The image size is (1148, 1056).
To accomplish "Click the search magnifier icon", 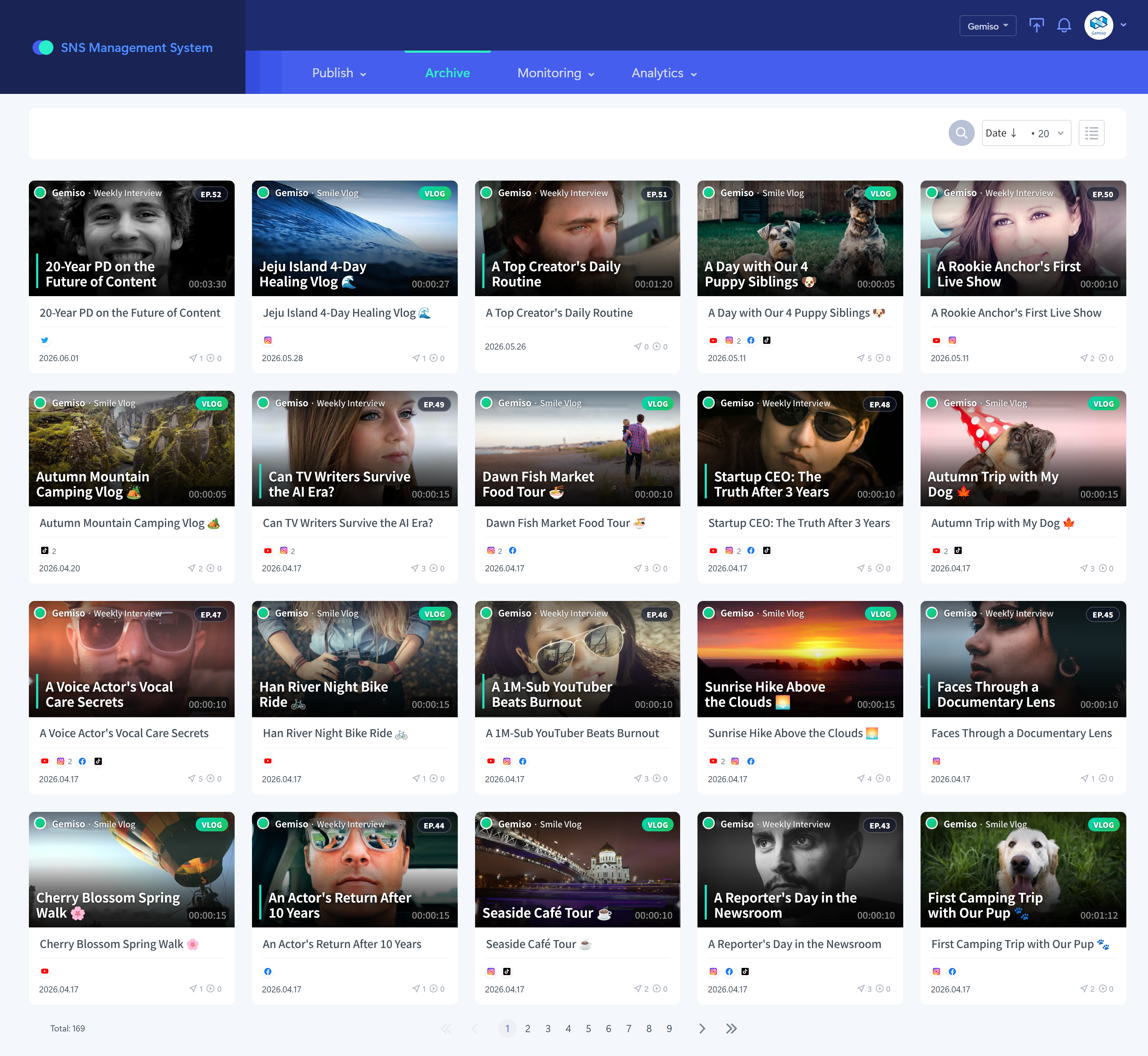I will pyautogui.click(x=961, y=133).
